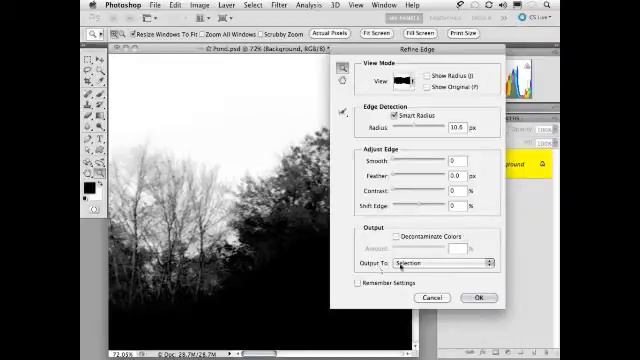Image resolution: width=640 pixels, height=360 pixels.
Task: Pick the Refine Radius brush tool
Action: [x=343, y=112]
